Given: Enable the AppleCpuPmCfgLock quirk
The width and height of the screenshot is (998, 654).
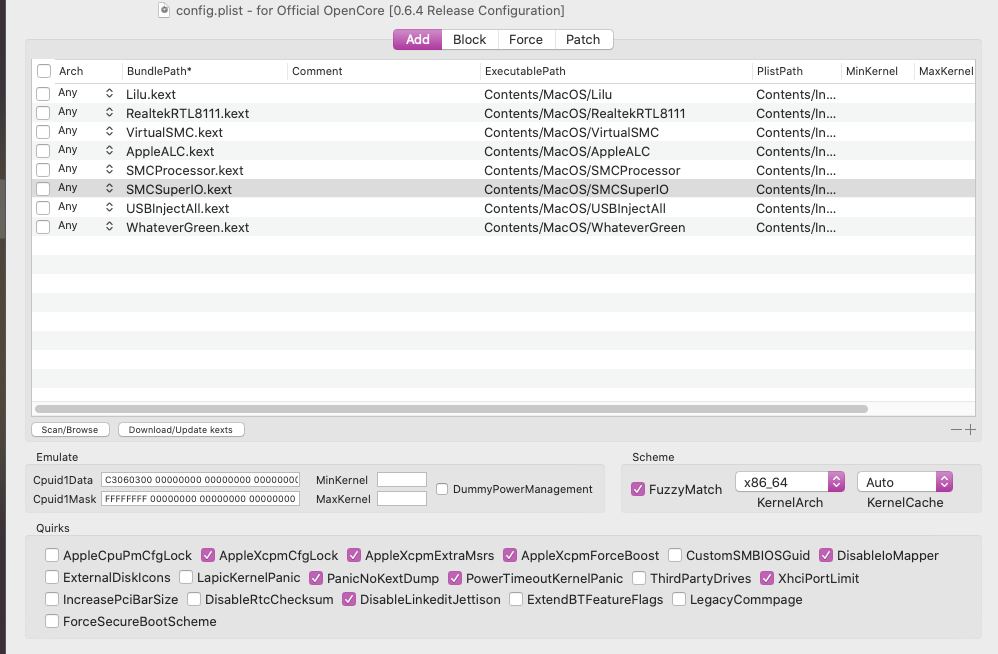Looking at the screenshot, I should 52,555.
